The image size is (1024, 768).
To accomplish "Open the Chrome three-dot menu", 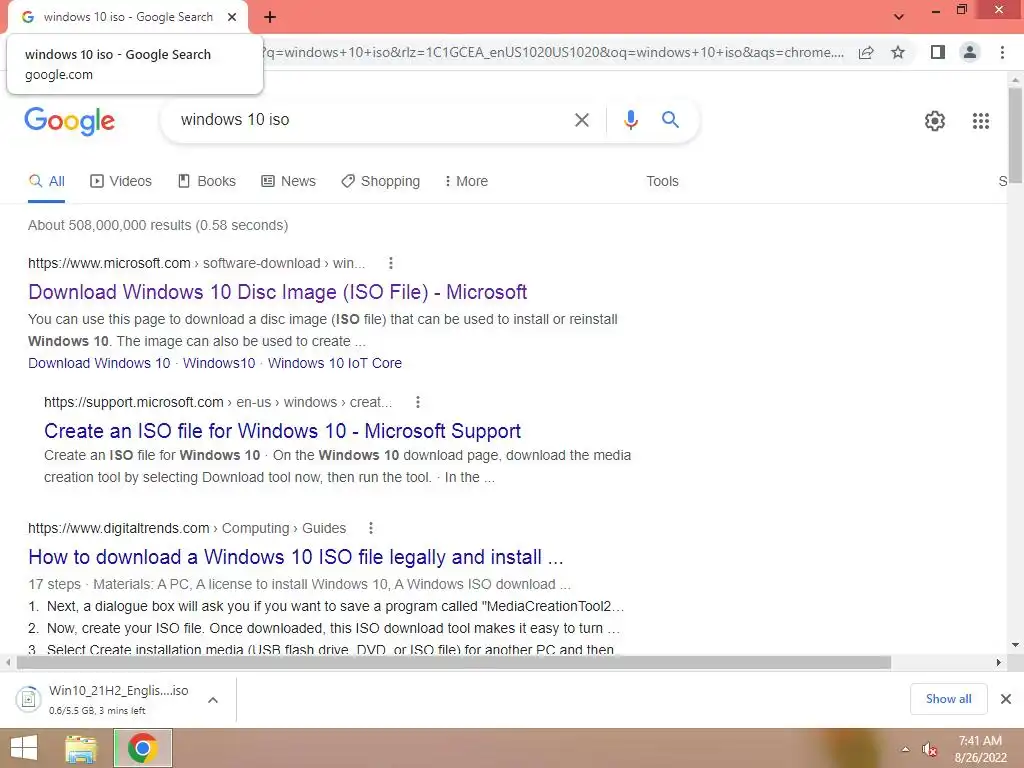I will point(1002,52).
